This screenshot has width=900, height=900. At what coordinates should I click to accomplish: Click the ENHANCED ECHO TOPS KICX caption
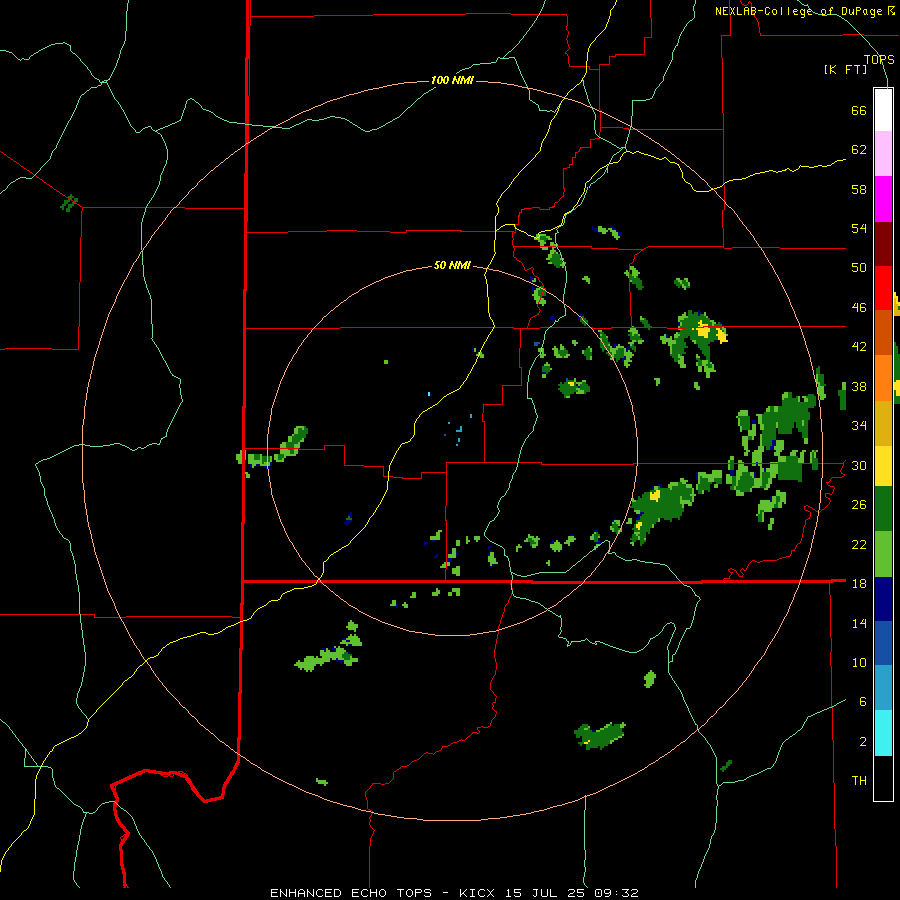(454, 893)
